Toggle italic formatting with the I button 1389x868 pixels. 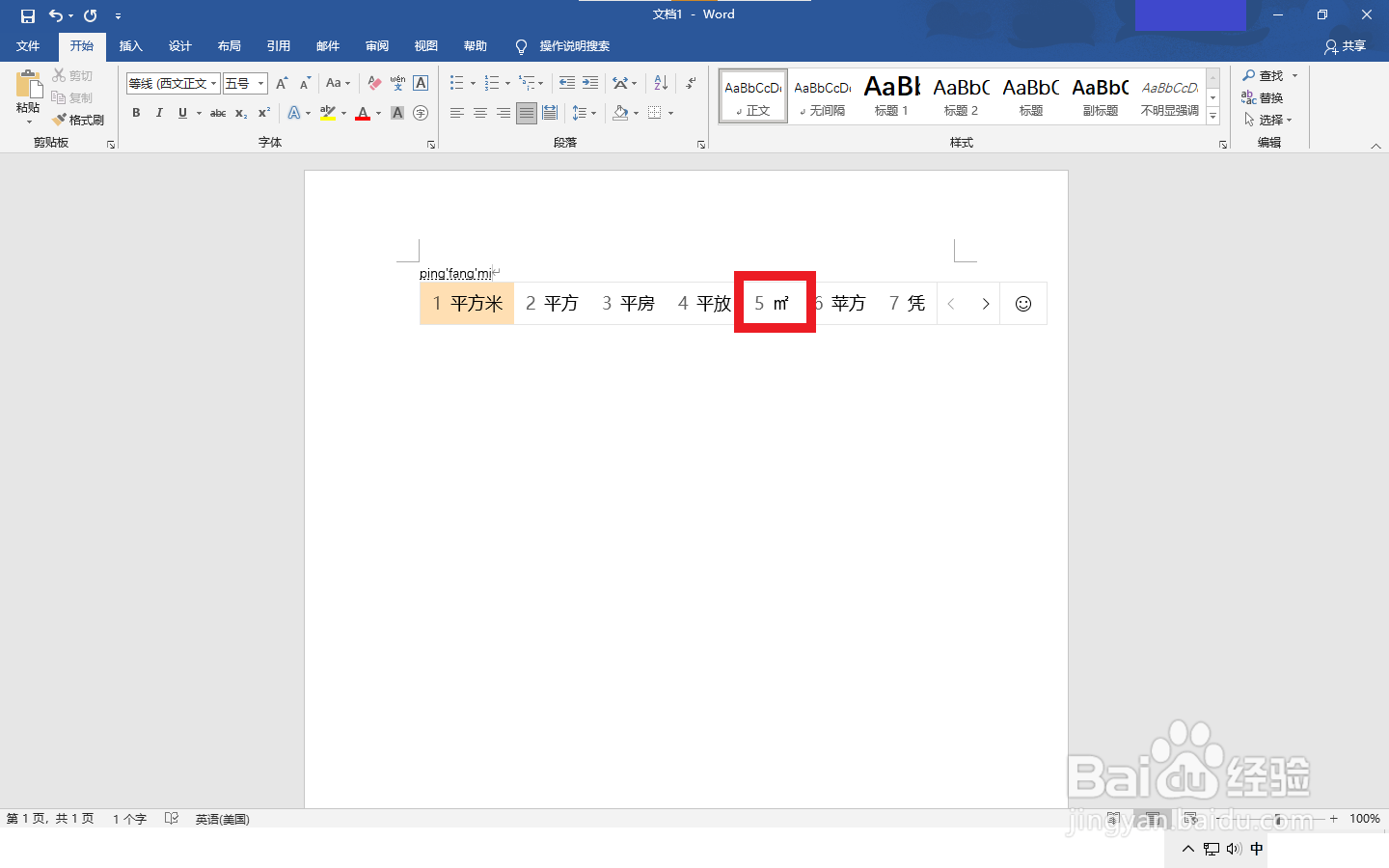point(159,113)
